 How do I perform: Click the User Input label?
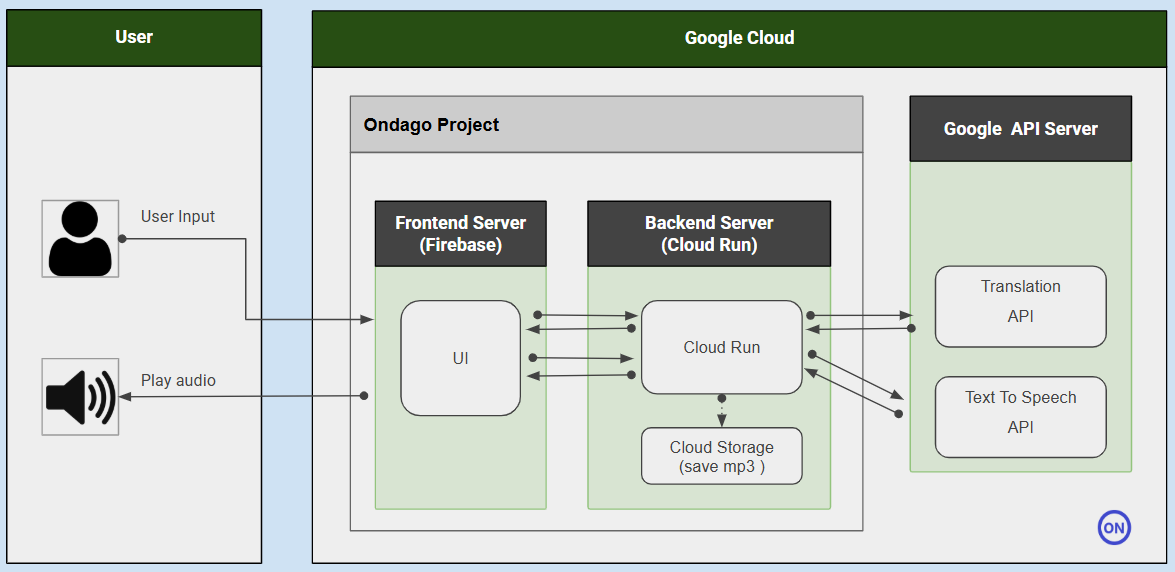coord(178,217)
